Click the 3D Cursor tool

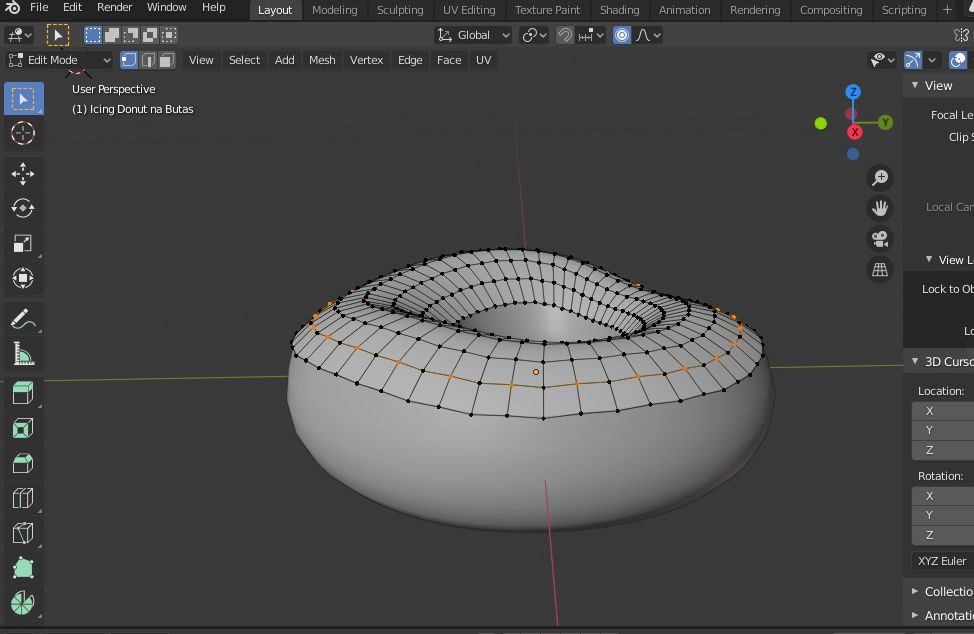pyautogui.click(x=22, y=133)
